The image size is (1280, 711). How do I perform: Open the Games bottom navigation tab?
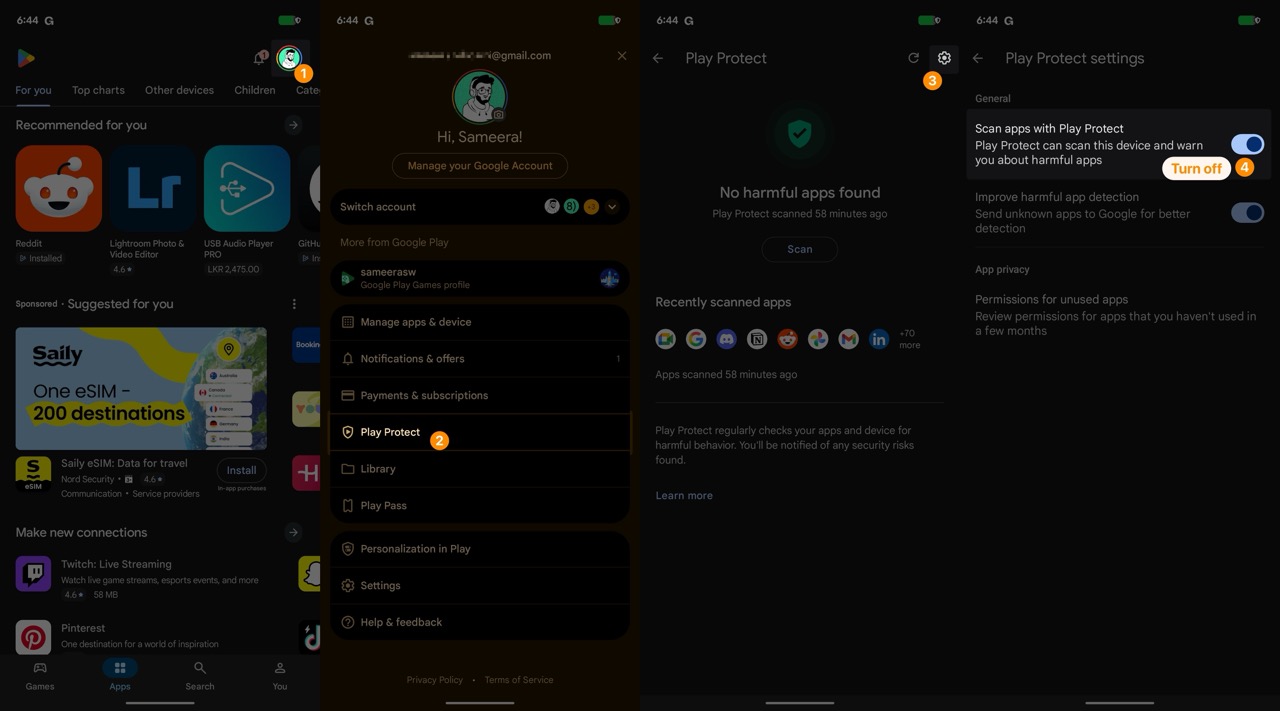pyautogui.click(x=40, y=675)
